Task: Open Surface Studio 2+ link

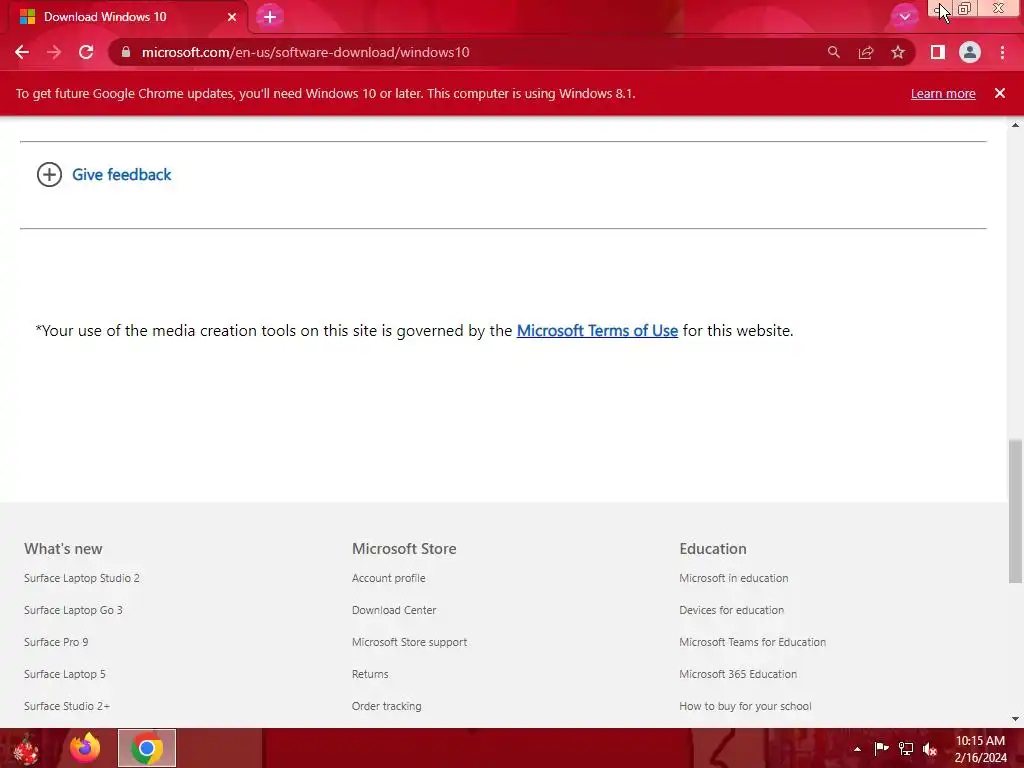Action: pyautogui.click(x=67, y=706)
